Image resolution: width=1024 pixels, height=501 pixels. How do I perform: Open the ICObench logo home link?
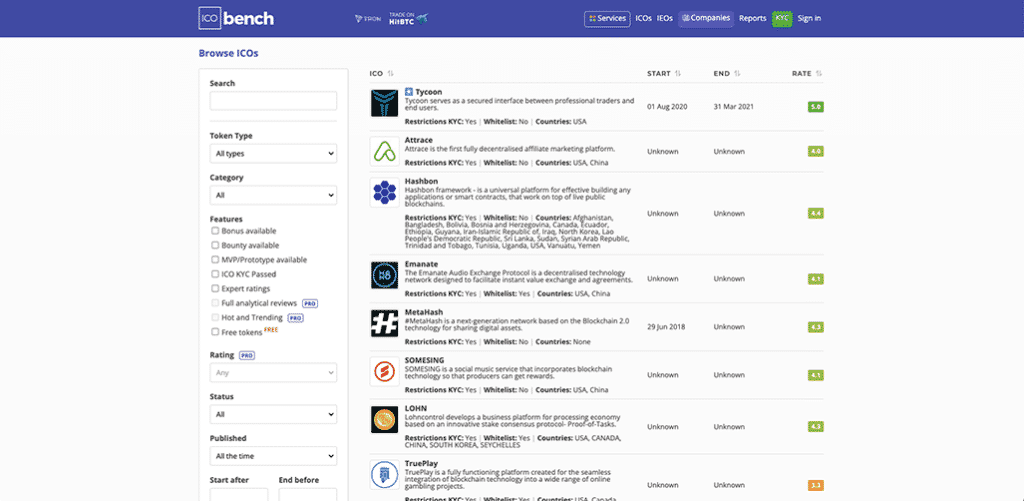(236, 18)
